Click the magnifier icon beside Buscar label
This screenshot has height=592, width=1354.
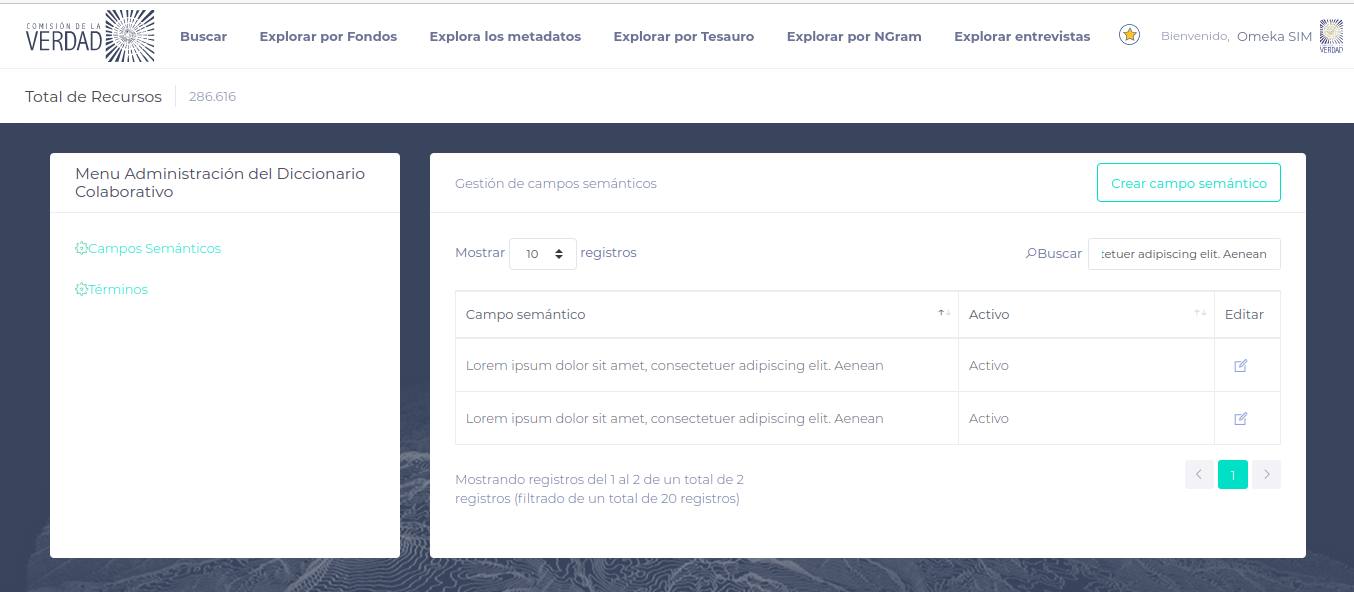point(1031,254)
